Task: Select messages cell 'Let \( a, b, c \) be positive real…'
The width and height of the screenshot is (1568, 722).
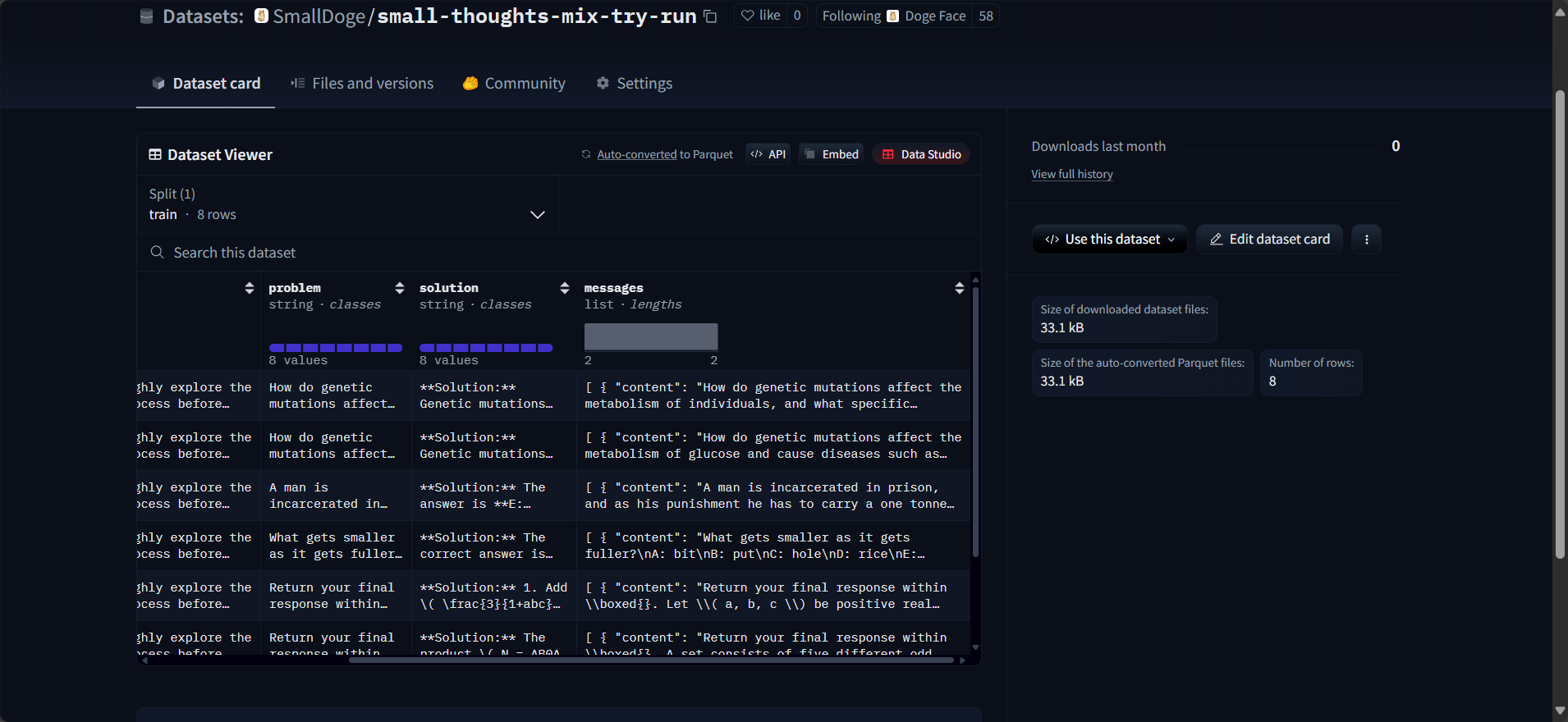Action: pos(773,596)
